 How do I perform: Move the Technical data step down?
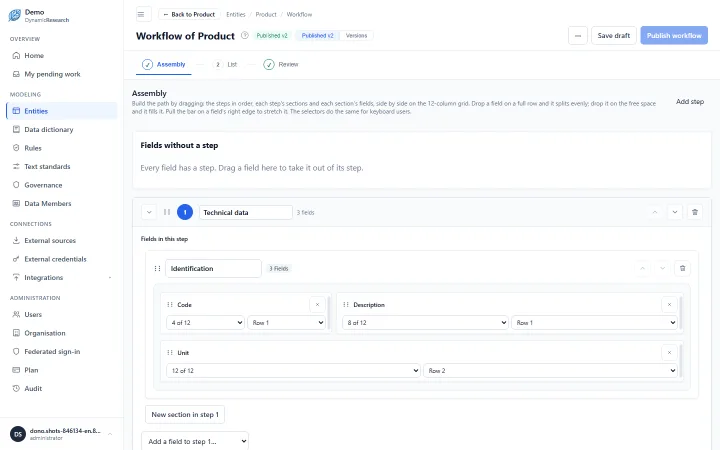(x=675, y=212)
